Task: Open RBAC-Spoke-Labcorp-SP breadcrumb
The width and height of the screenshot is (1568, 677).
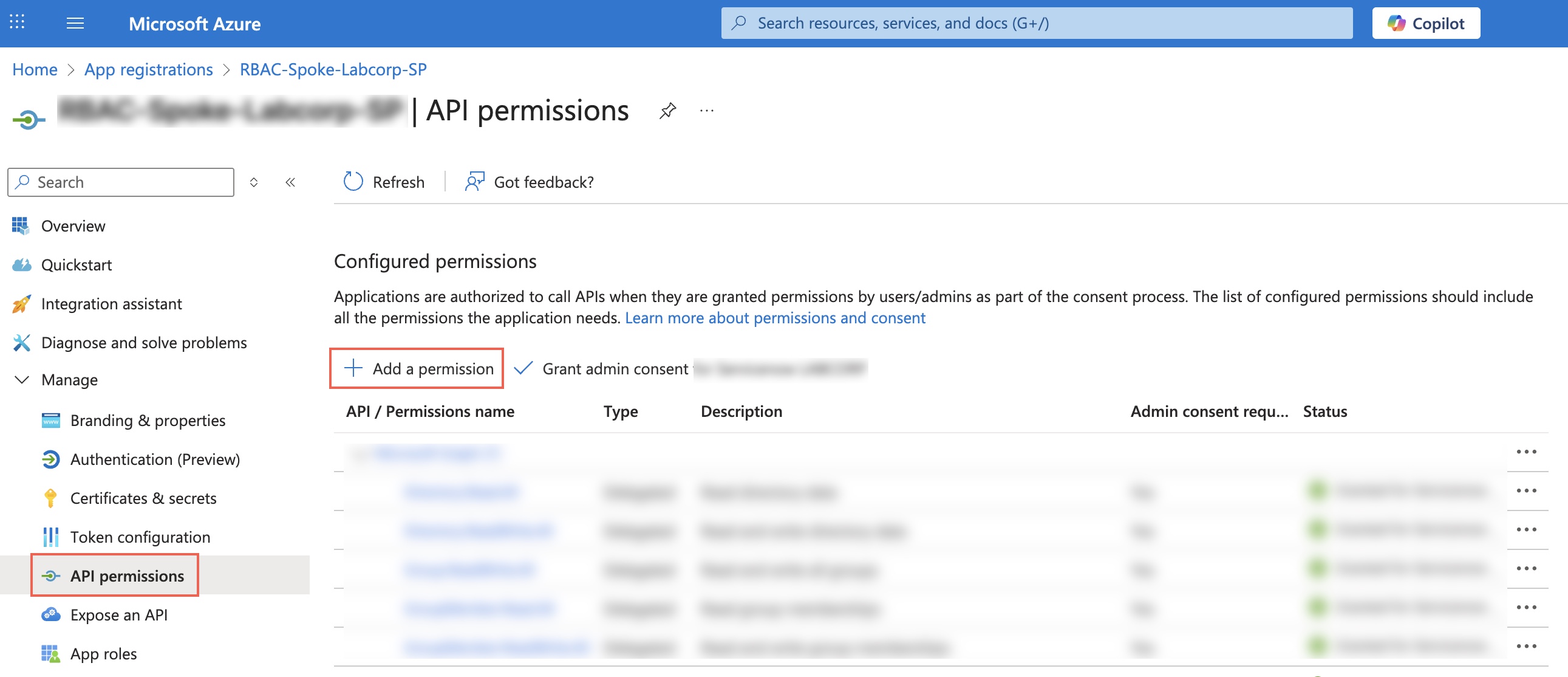Action: tap(333, 69)
